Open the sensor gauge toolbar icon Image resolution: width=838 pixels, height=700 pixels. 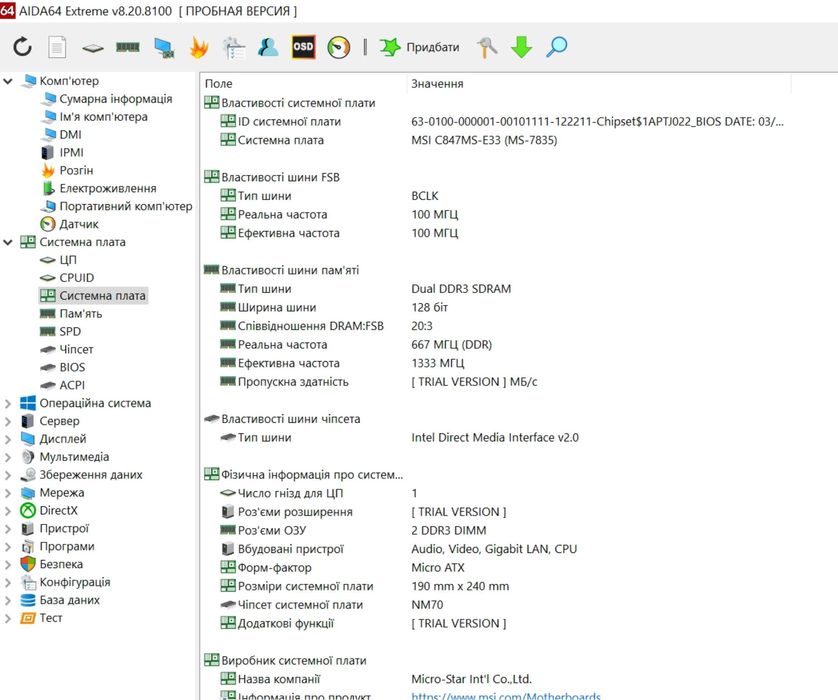click(338, 47)
